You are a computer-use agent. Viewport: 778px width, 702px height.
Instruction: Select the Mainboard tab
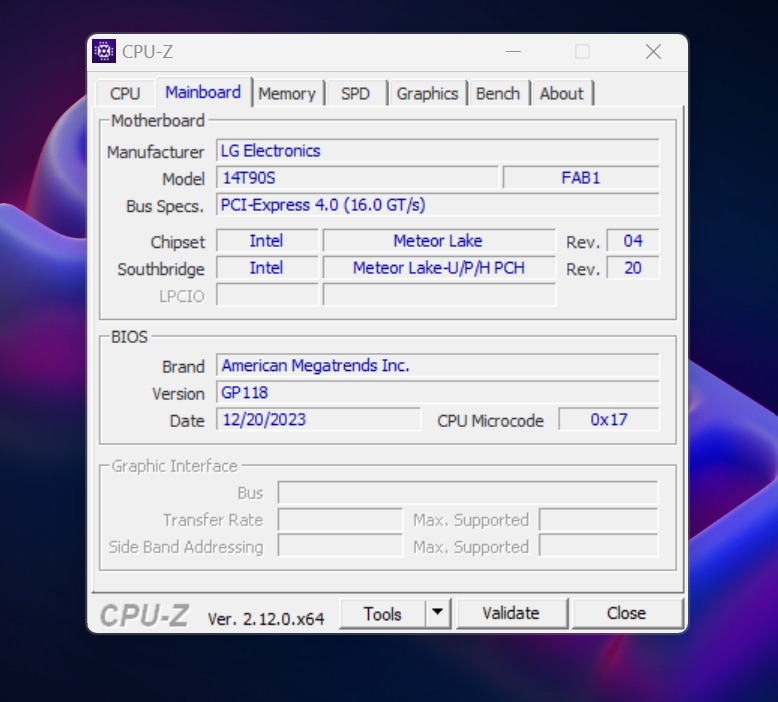(203, 92)
